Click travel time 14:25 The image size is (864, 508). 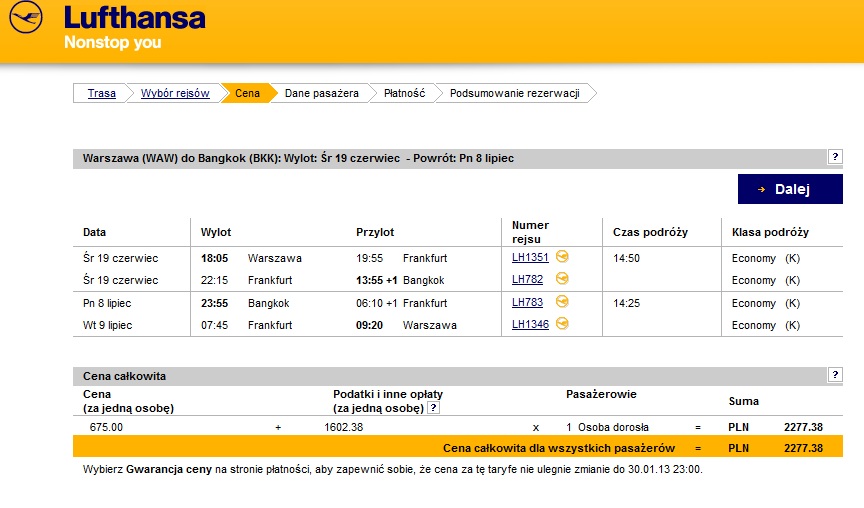[x=627, y=303]
